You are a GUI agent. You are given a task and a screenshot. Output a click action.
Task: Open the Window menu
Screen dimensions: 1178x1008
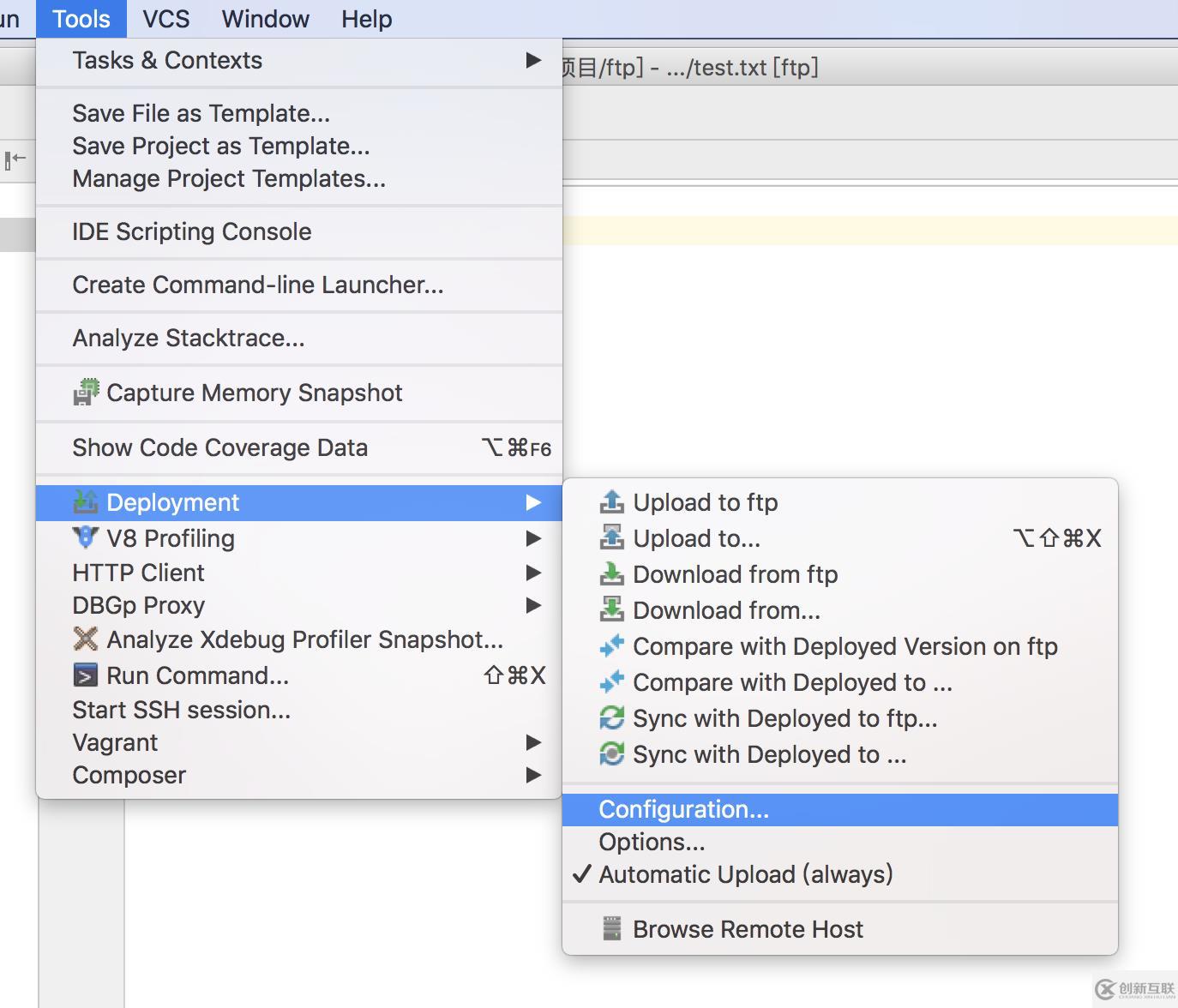coord(266,19)
